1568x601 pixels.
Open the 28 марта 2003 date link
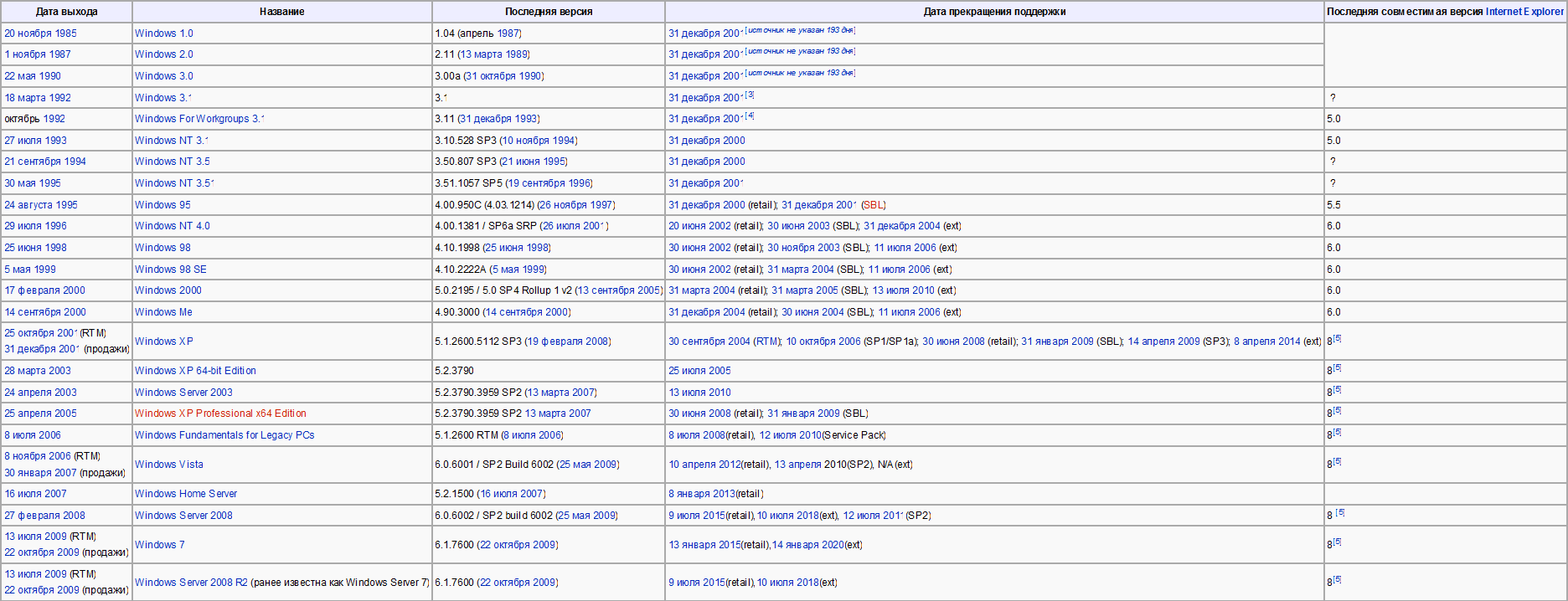pyautogui.click(x=38, y=371)
